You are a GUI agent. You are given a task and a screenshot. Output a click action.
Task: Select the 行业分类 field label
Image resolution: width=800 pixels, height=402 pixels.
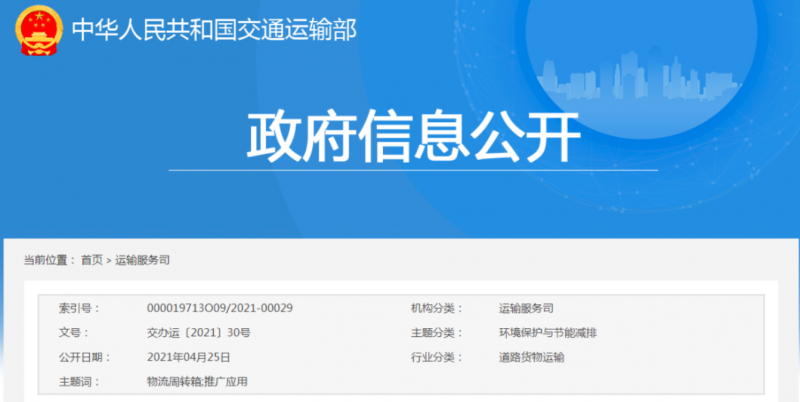(437, 357)
